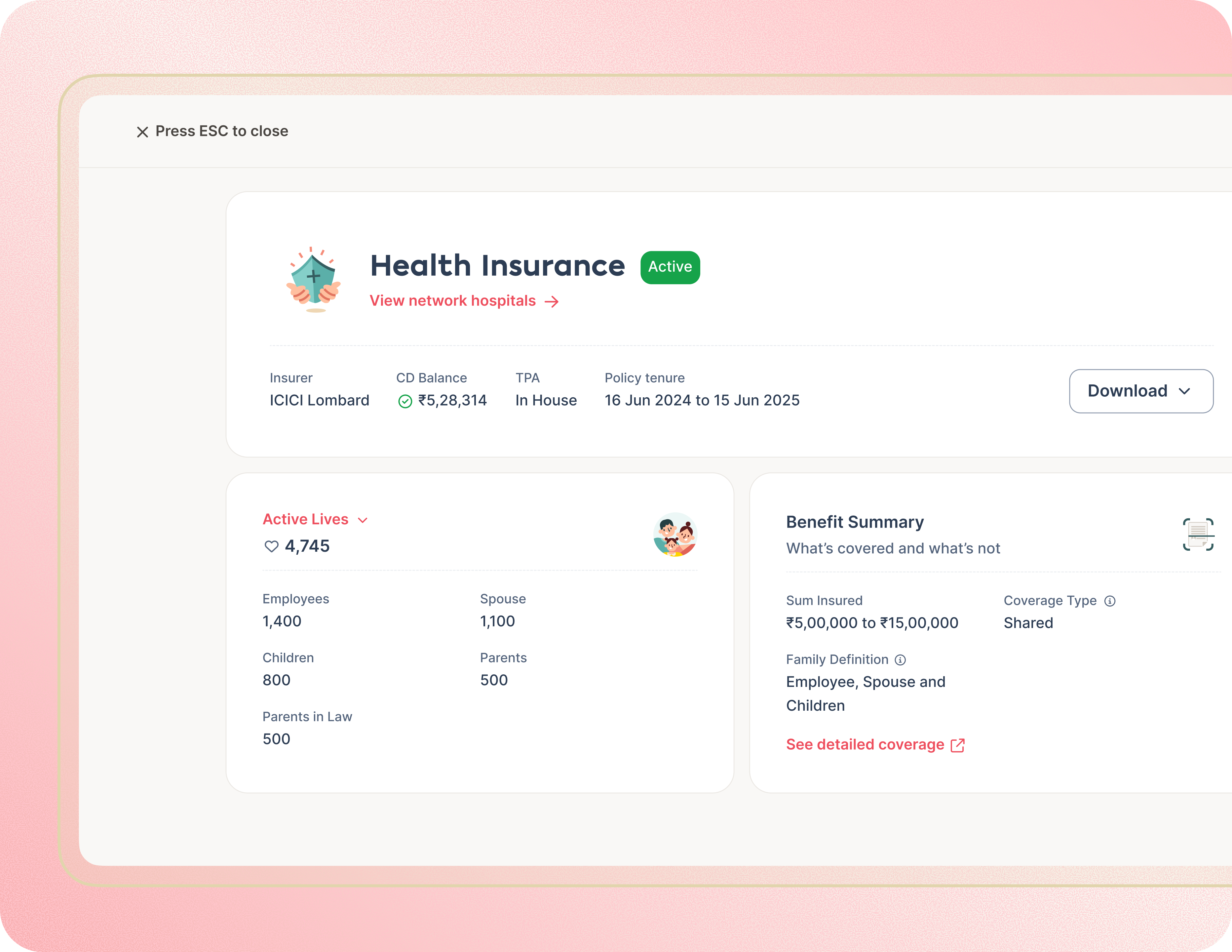Open the Download options chevron

[1184, 391]
